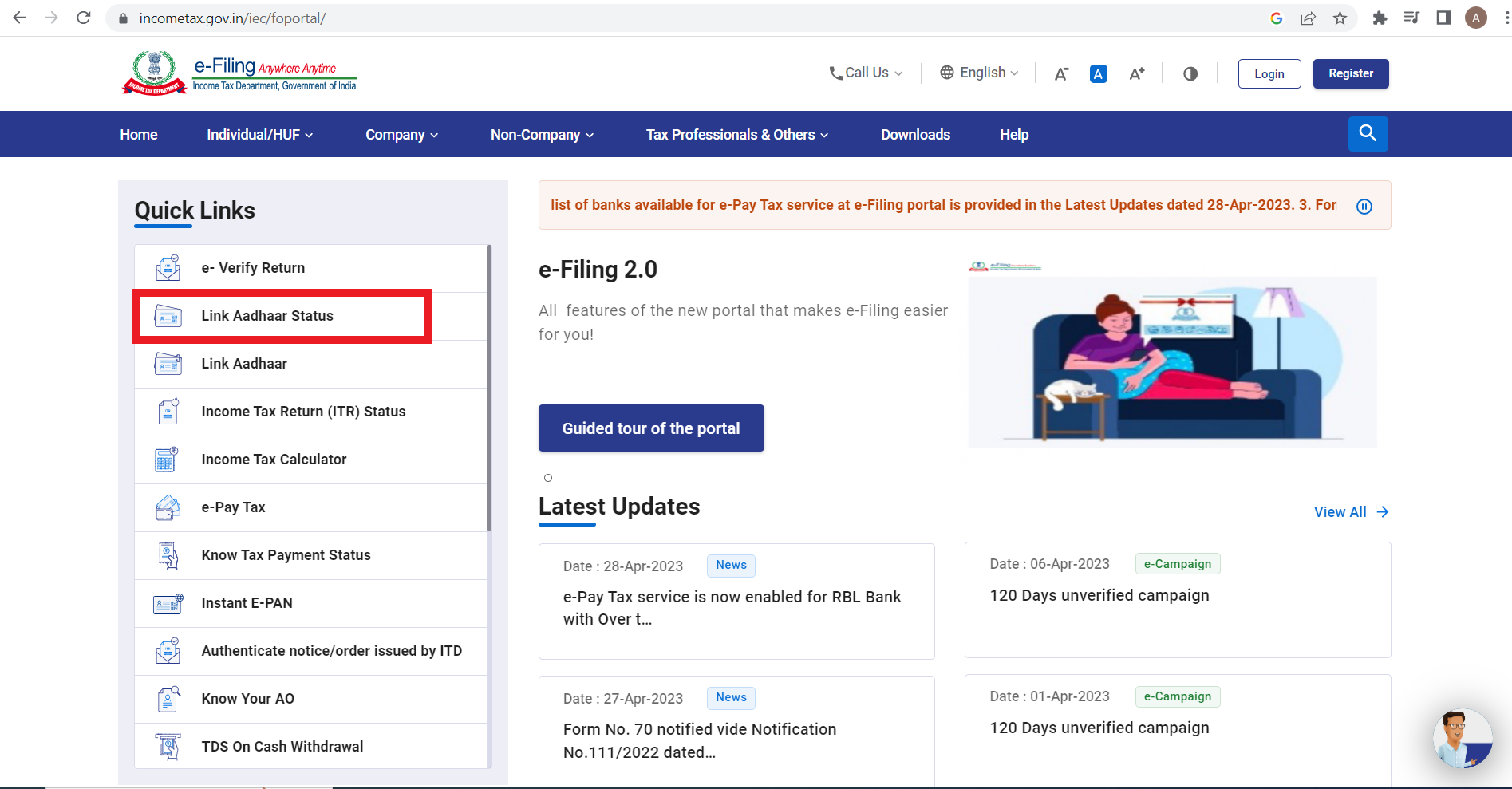
Task: Click the Know Tax Payment Status icon
Action: click(x=168, y=555)
